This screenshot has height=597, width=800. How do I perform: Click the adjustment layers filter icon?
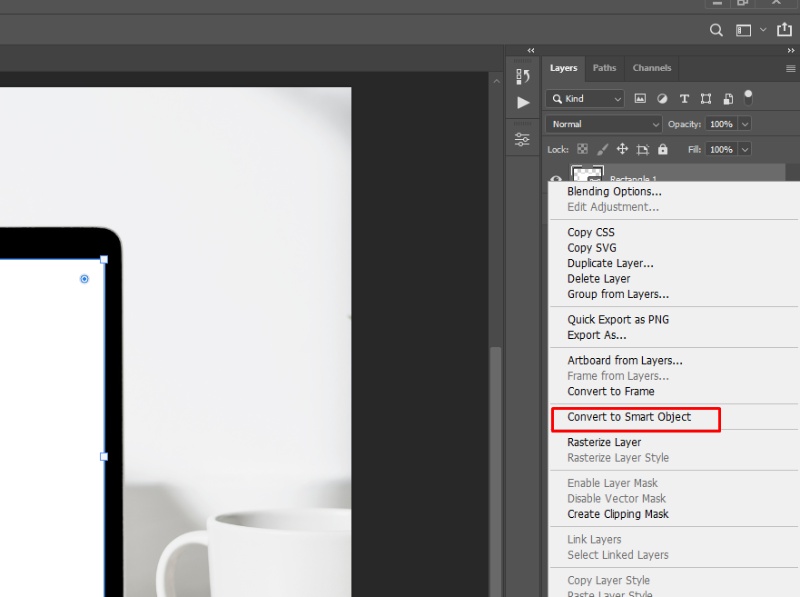coord(663,98)
